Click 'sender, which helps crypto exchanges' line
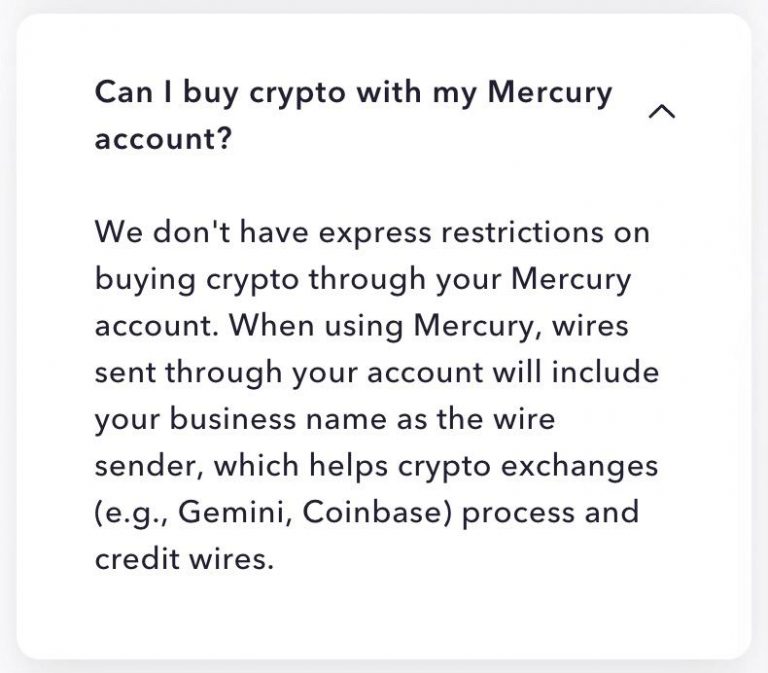This screenshot has height=673, width=768. click(376, 467)
